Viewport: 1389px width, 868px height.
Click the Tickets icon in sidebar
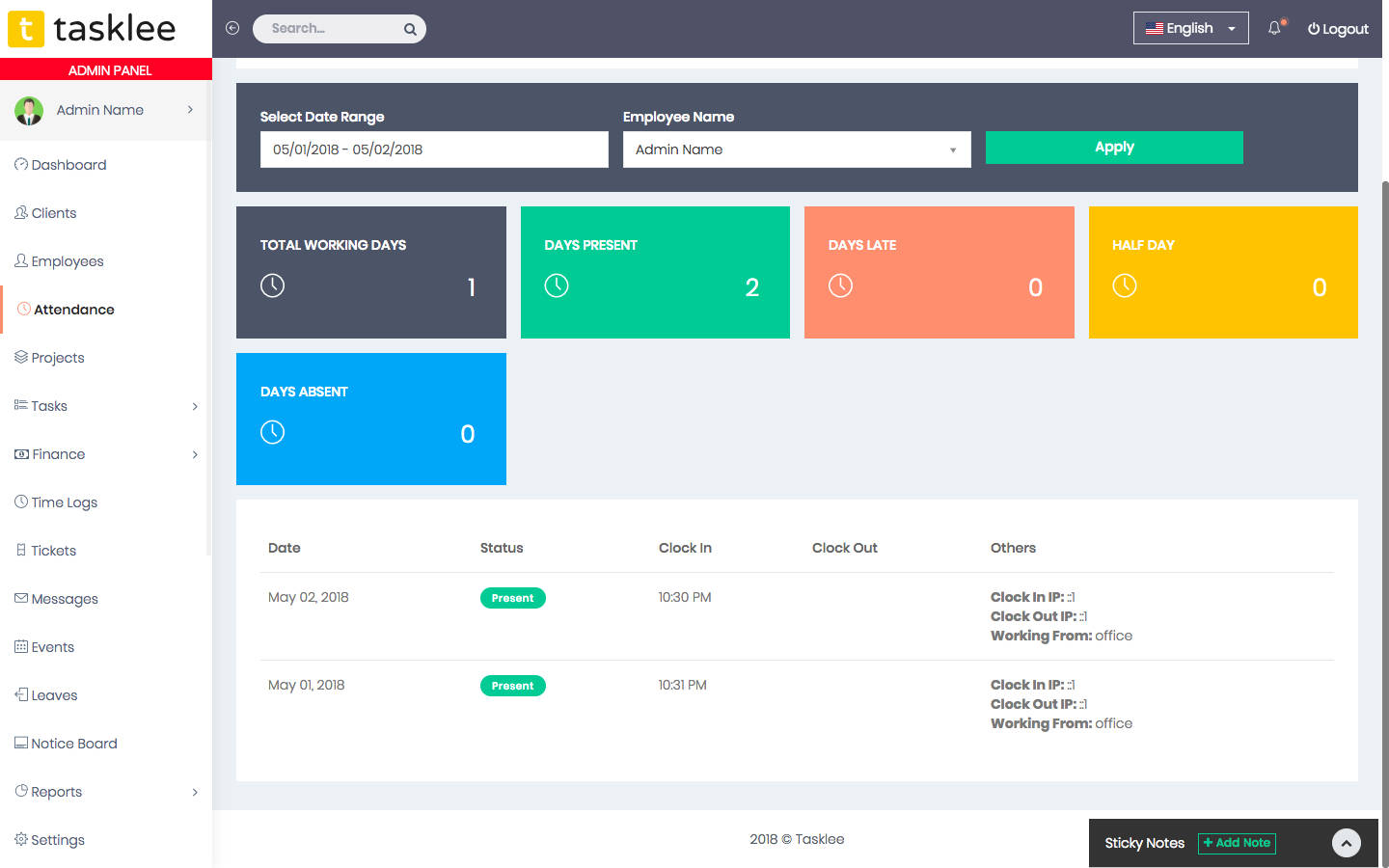[x=19, y=550]
